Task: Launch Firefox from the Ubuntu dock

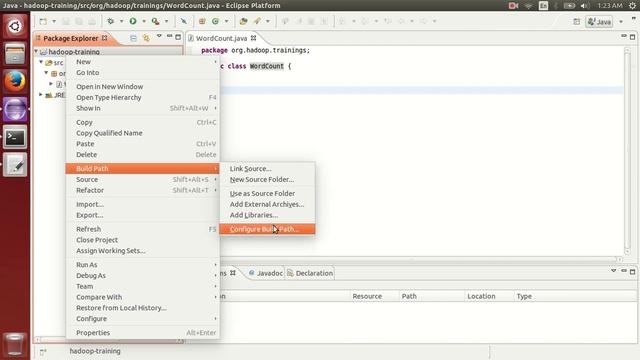Action: [x=15, y=81]
